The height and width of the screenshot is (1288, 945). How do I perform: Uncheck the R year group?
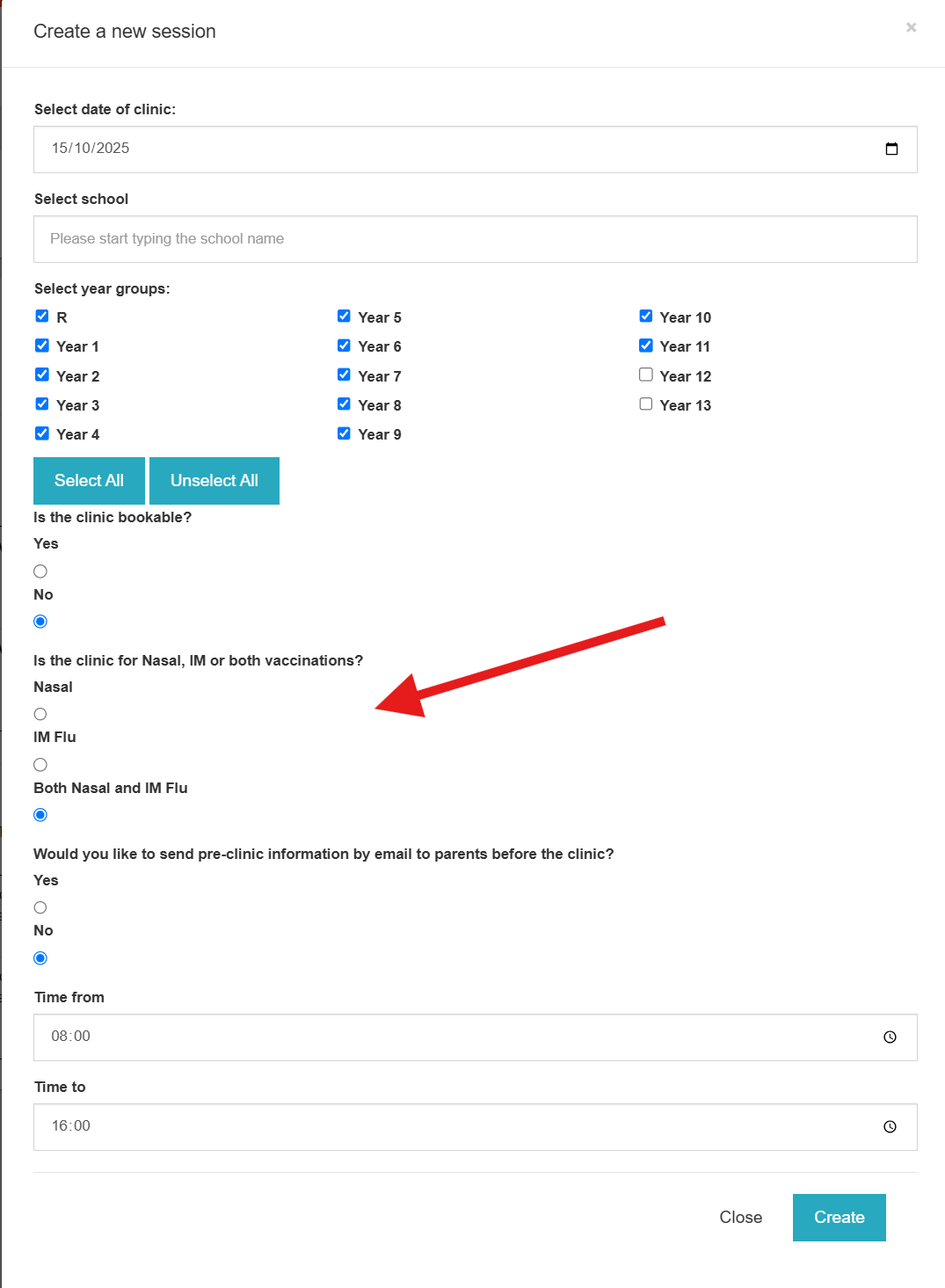pyautogui.click(x=42, y=317)
